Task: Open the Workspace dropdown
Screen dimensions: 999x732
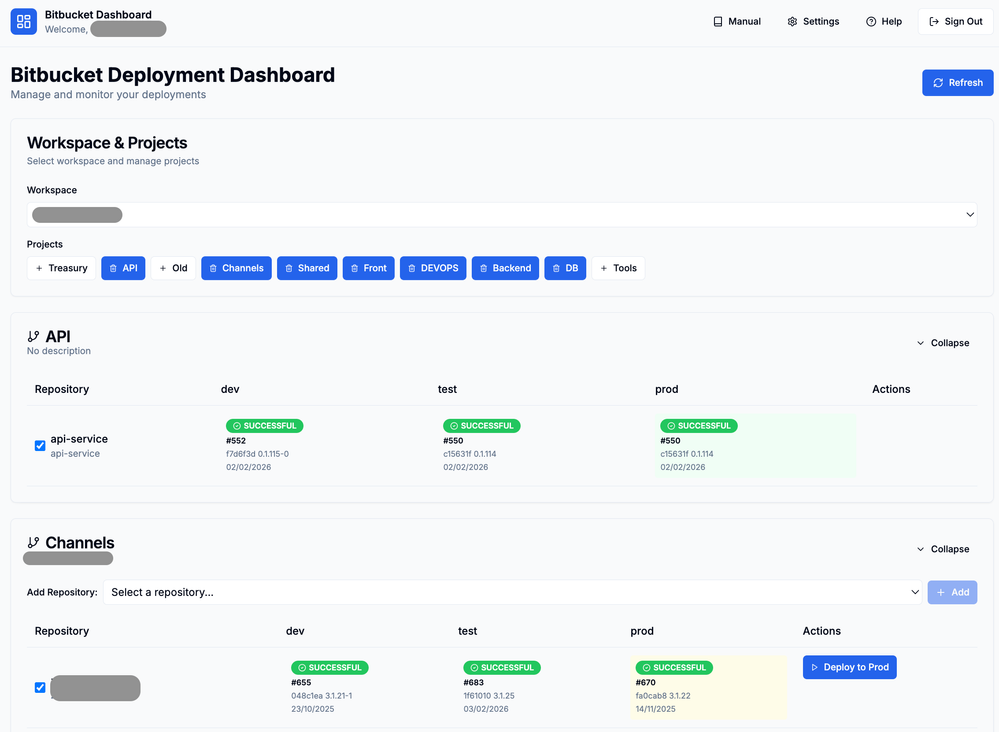Action: click(501, 215)
